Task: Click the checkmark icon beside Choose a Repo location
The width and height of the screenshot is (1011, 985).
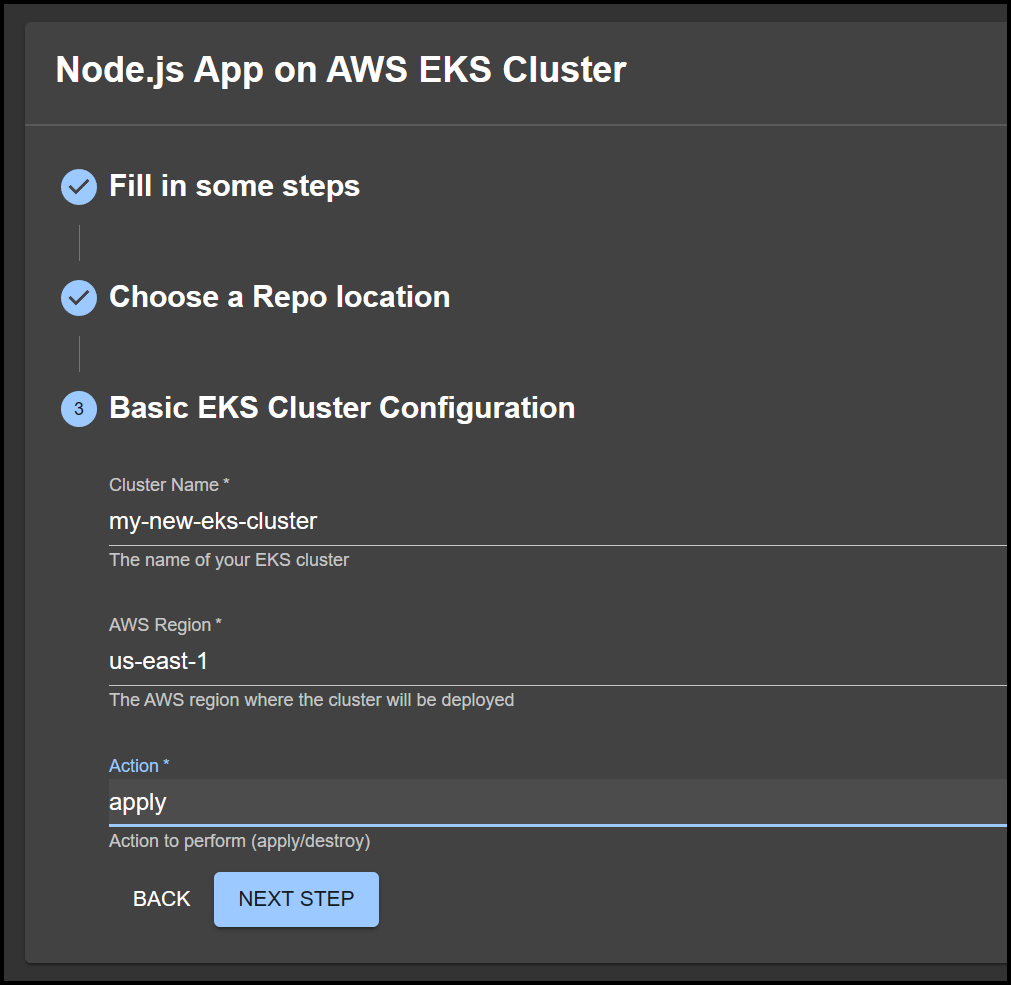Action: 79,298
